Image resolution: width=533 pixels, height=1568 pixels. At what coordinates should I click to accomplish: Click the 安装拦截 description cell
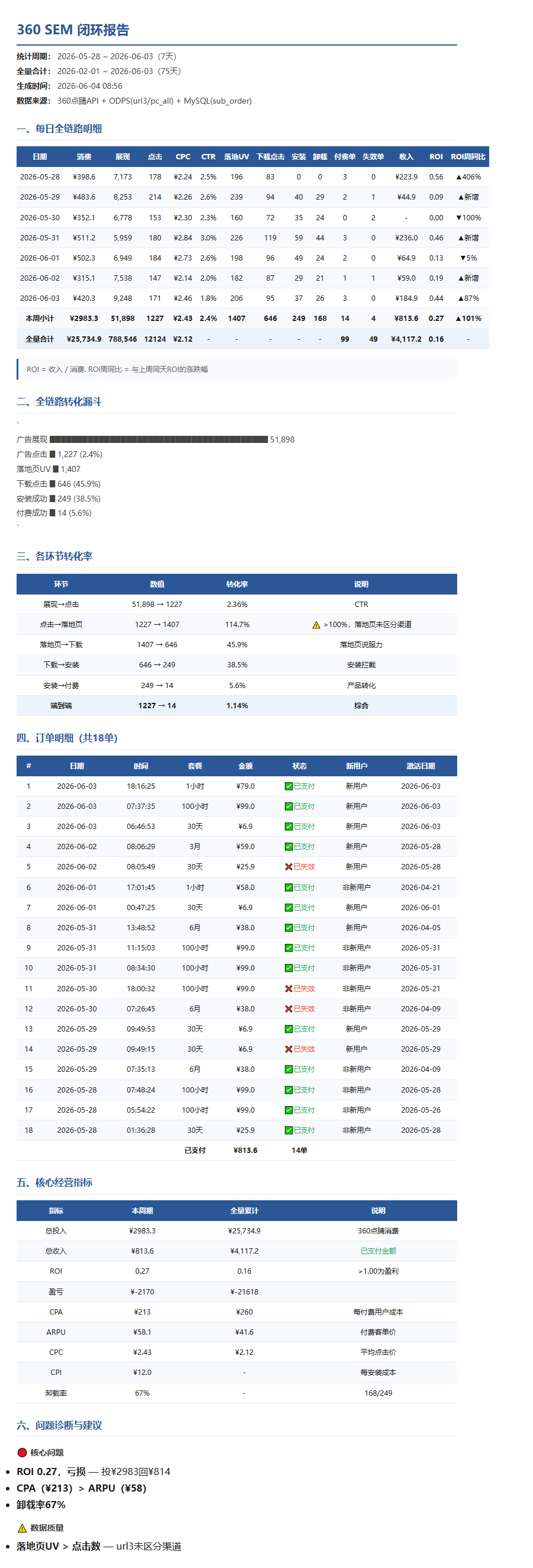click(361, 665)
